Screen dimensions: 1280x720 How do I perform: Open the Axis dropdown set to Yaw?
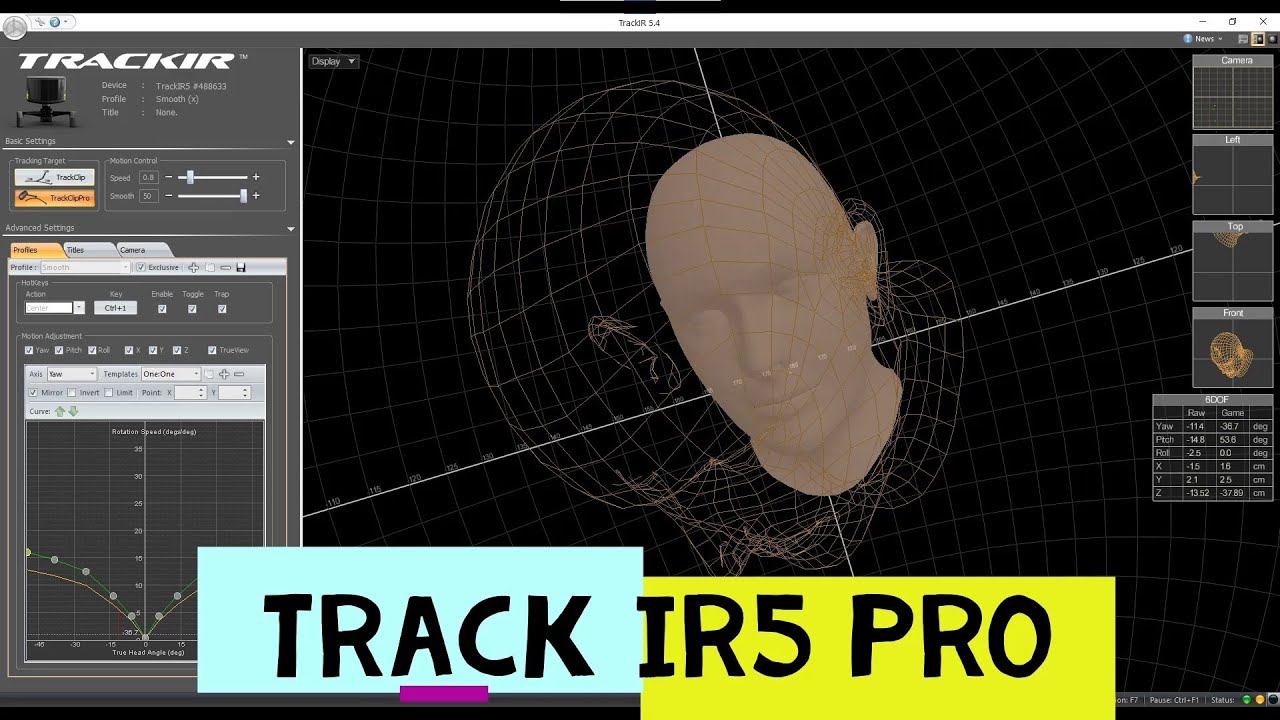coord(72,374)
